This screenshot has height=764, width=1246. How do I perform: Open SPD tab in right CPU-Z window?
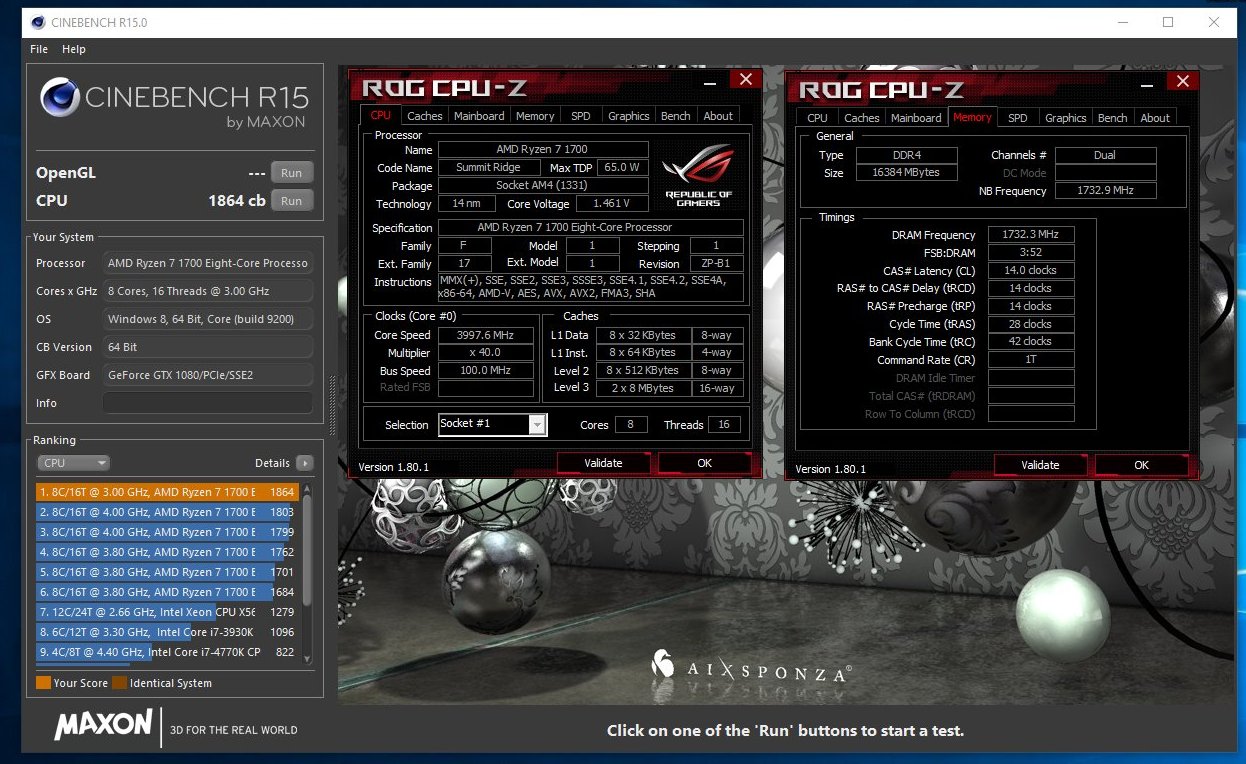coord(1018,118)
